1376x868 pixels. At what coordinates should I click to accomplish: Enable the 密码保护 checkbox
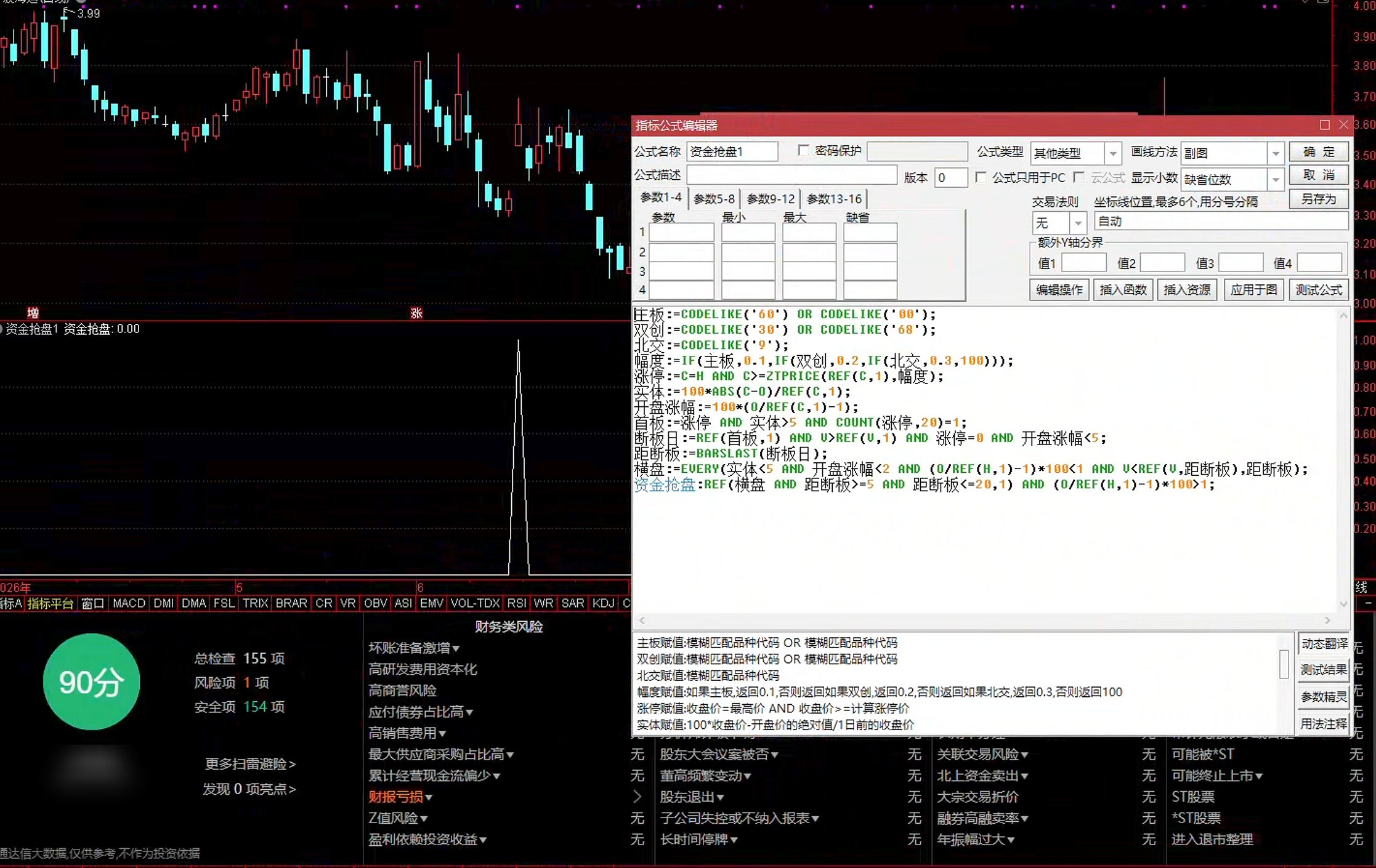[x=803, y=150]
